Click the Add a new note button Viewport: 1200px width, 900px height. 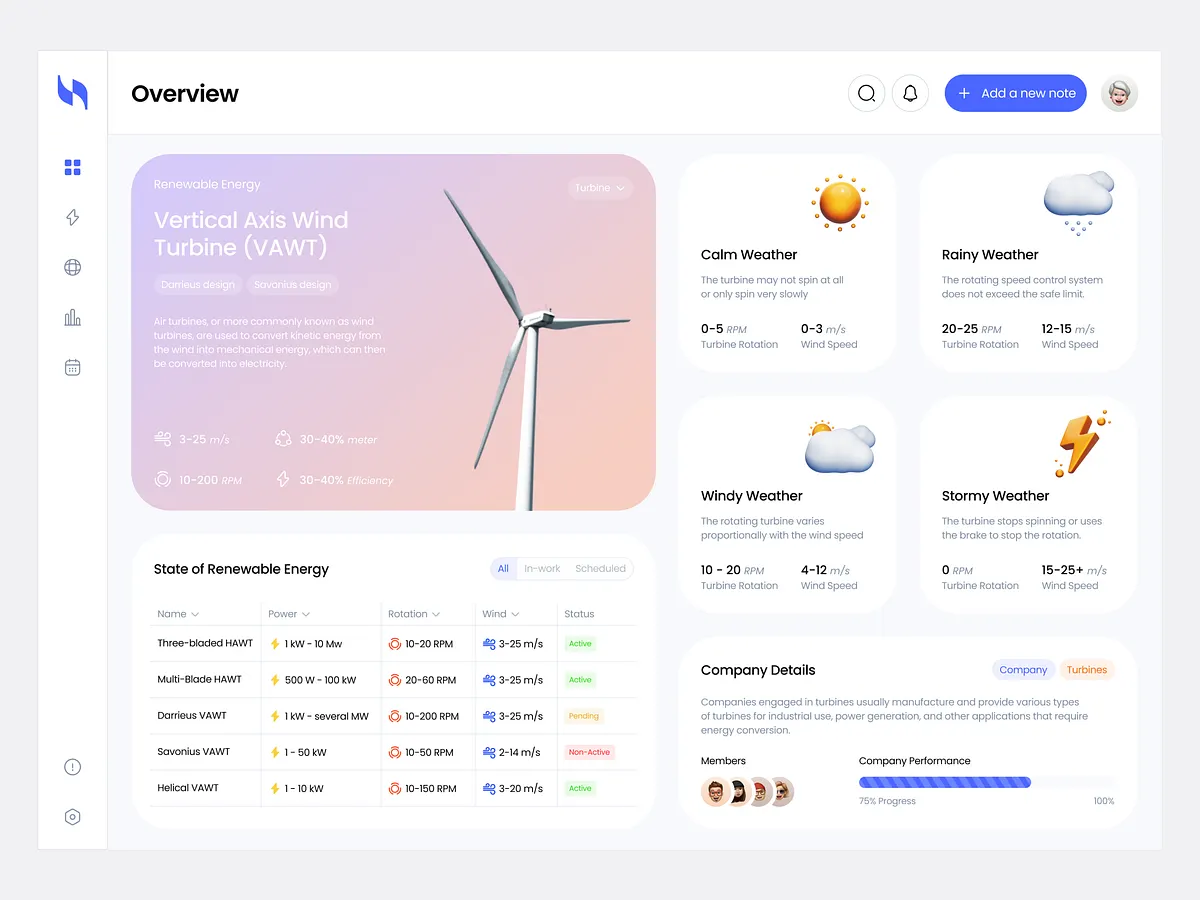(x=1015, y=93)
